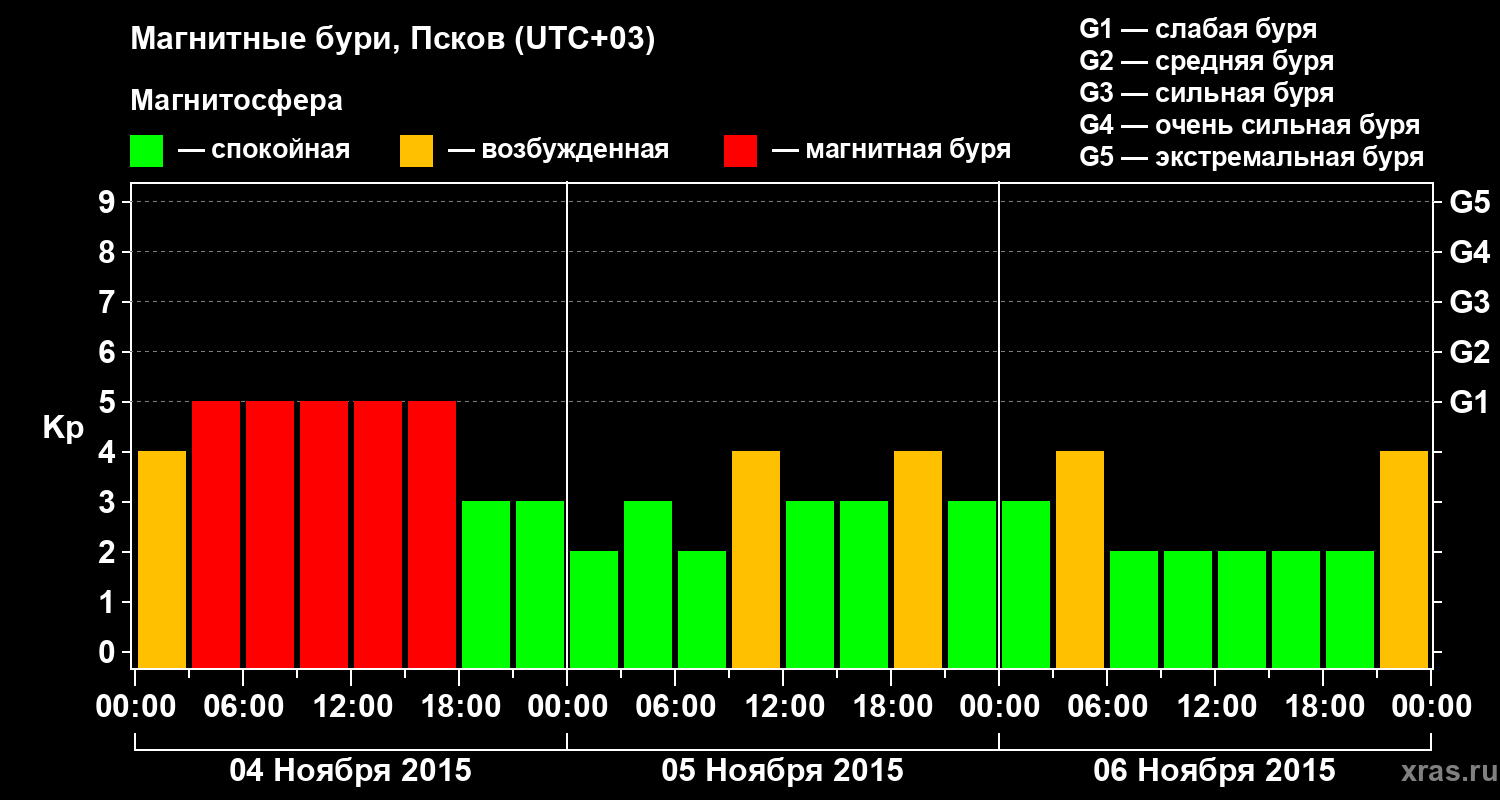
Task: Click the '05 Ноября 2015' date label
Action: point(782,771)
